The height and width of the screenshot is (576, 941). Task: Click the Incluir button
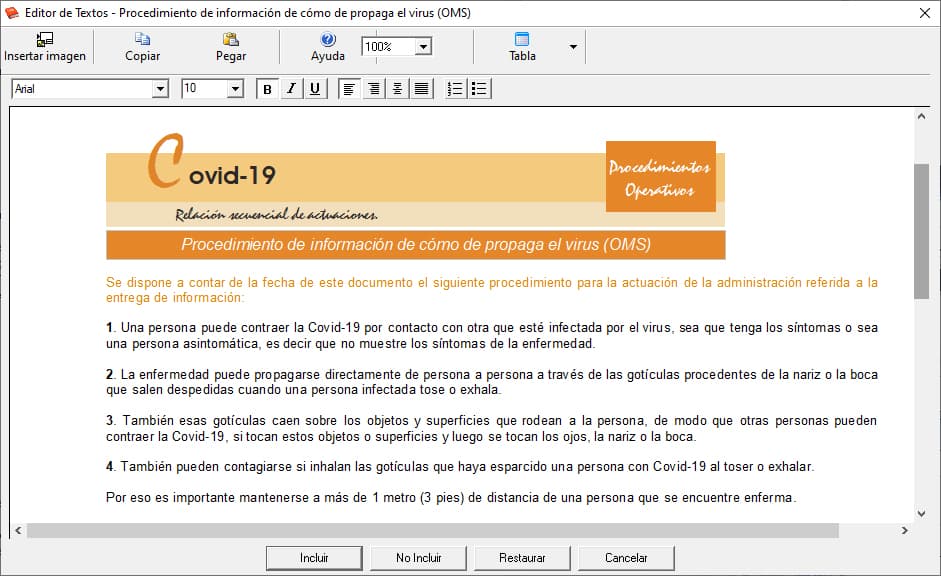tap(314, 558)
